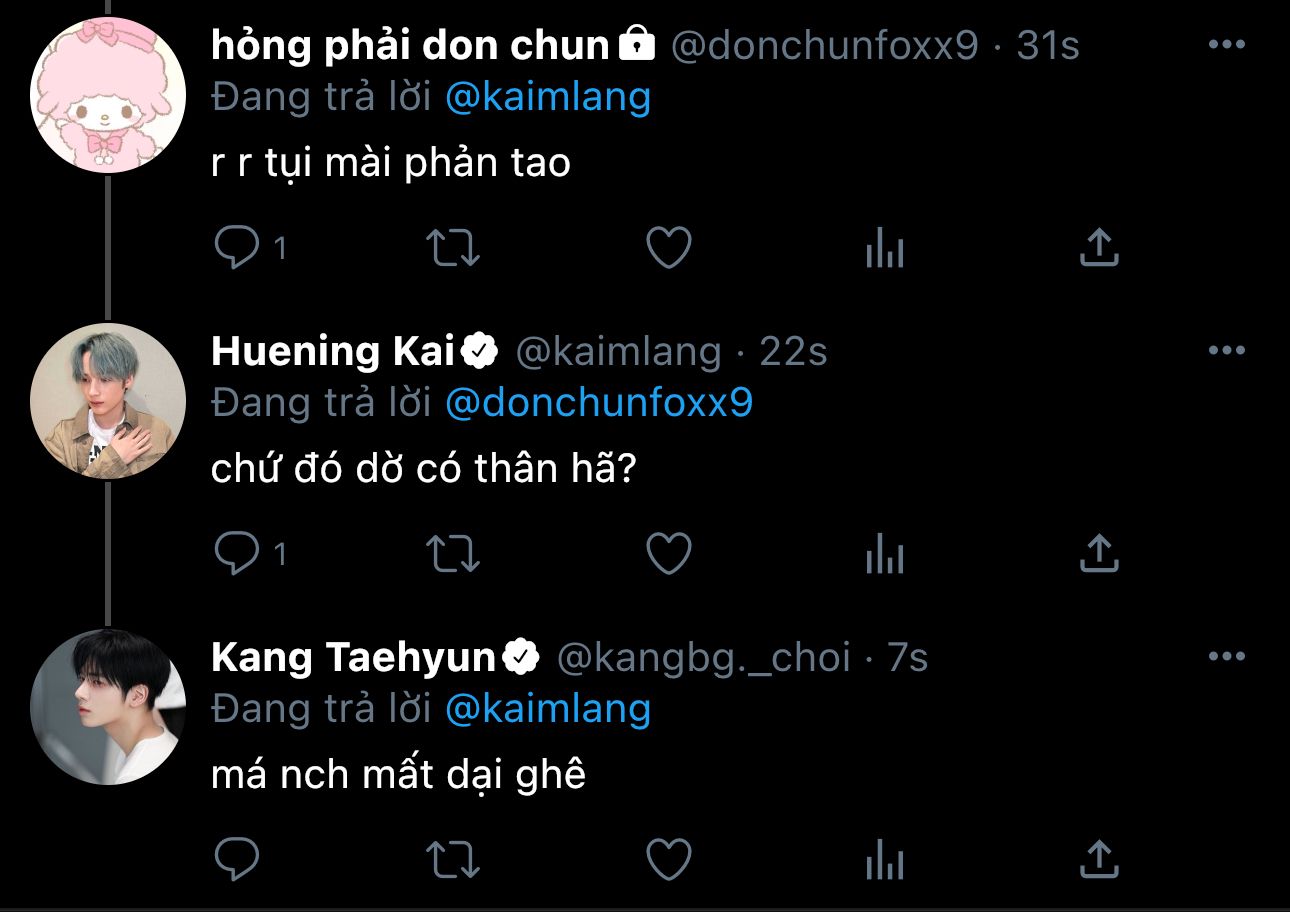The image size is (1290, 912).
Task: Reply to Huening Kai's tweet
Action: coord(237,553)
